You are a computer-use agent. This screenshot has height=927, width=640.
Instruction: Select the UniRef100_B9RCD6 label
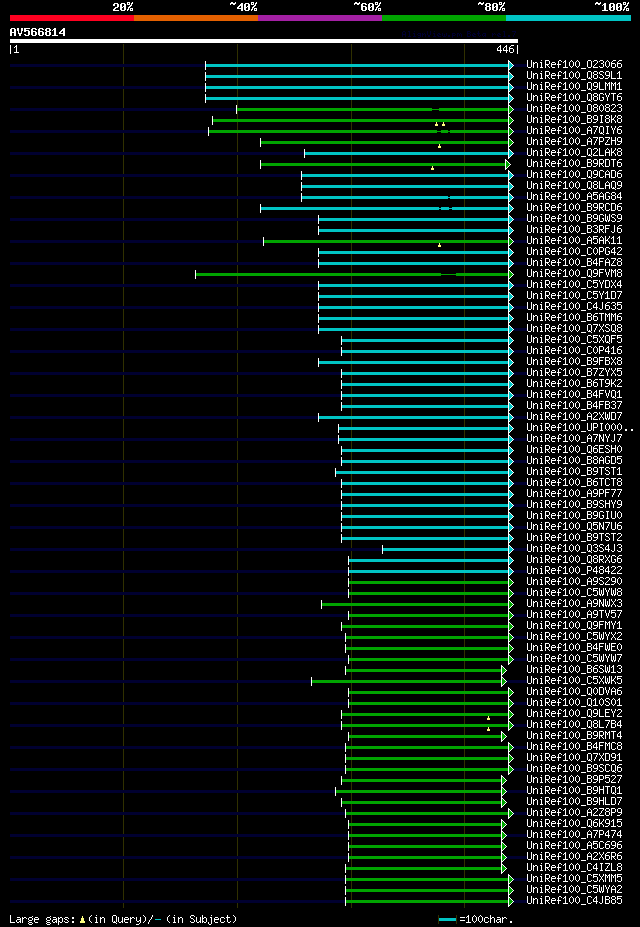574,208
